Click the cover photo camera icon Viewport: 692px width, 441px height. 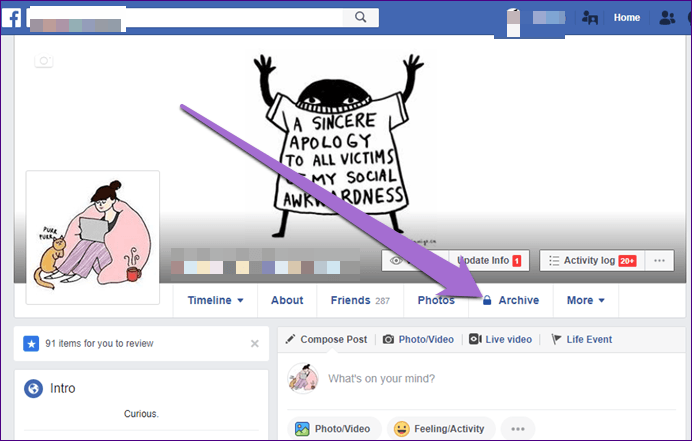tap(44, 60)
